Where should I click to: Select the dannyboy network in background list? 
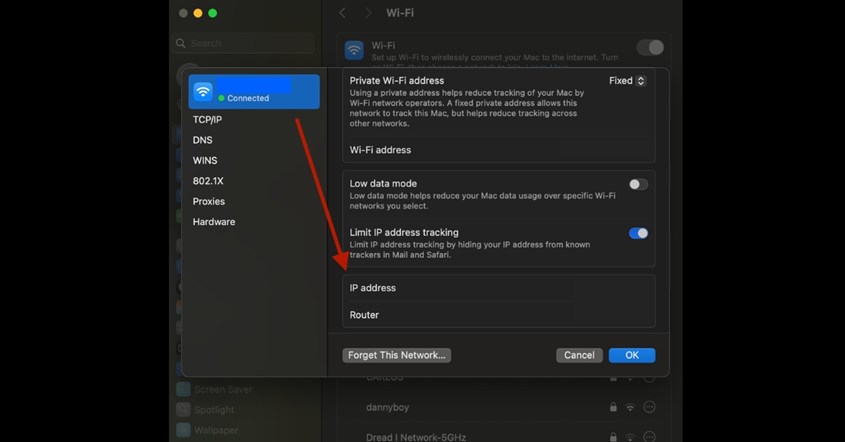[387, 408]
